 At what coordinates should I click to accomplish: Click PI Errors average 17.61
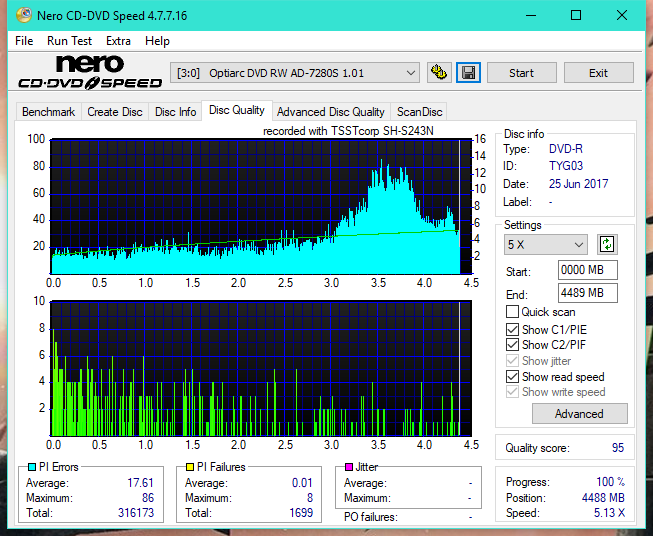pyautogui.click(x=140, y=483)
